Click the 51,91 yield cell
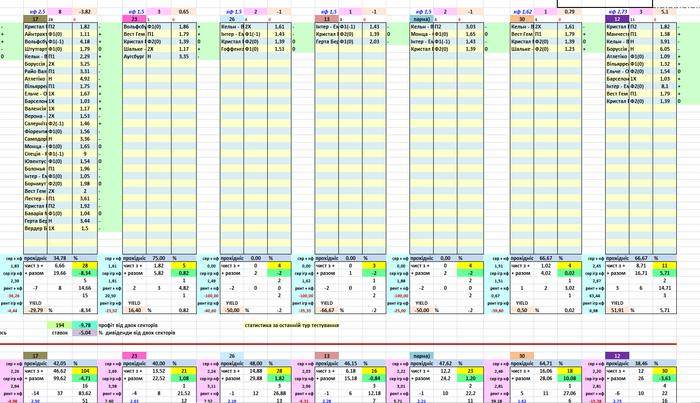Screen dimensions: 700x403 click(617, 310)
